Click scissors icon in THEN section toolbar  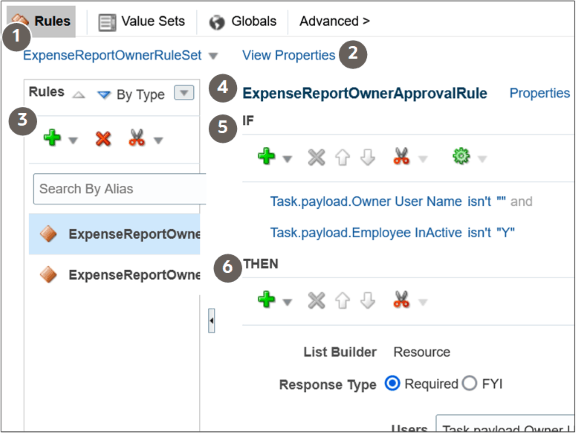(402, 299)
